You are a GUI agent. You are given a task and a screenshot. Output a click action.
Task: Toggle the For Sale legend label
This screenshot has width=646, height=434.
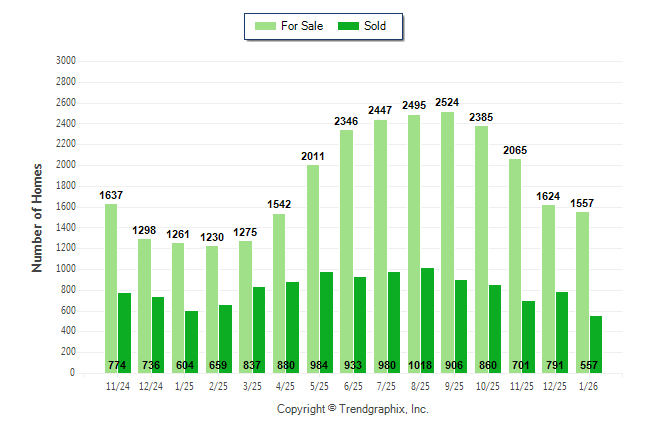[304, 26]
